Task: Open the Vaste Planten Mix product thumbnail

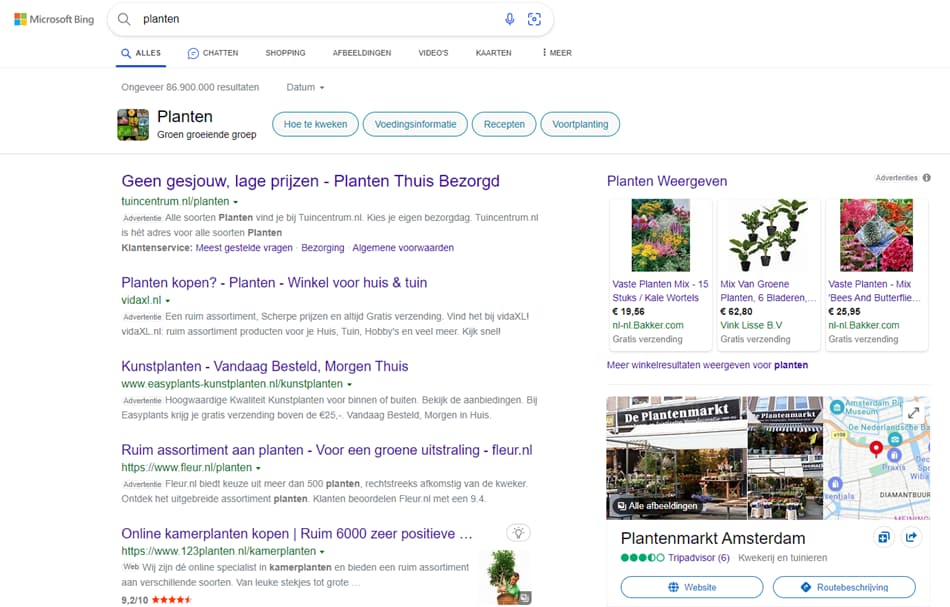Action: 660,234
